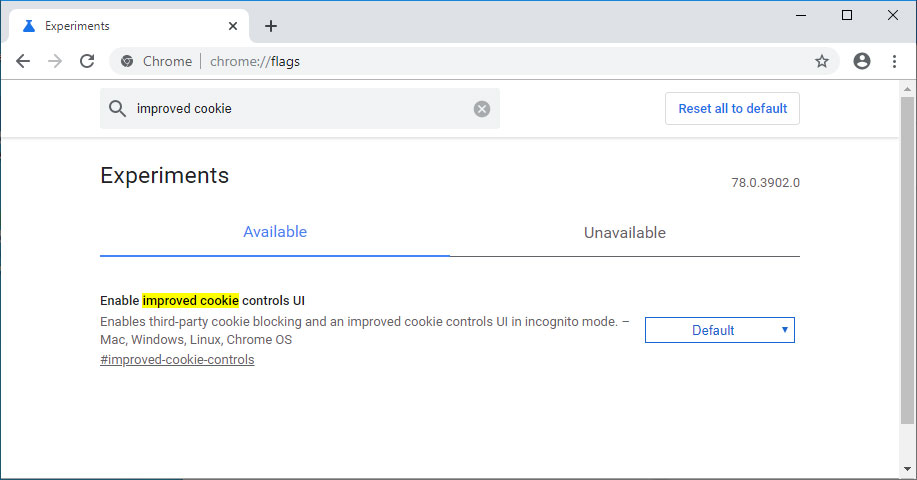Image resolution: width=917 pixels, height=480 pixels.
Task: Click the chrome://flags address bar
Action: [474, 61]
